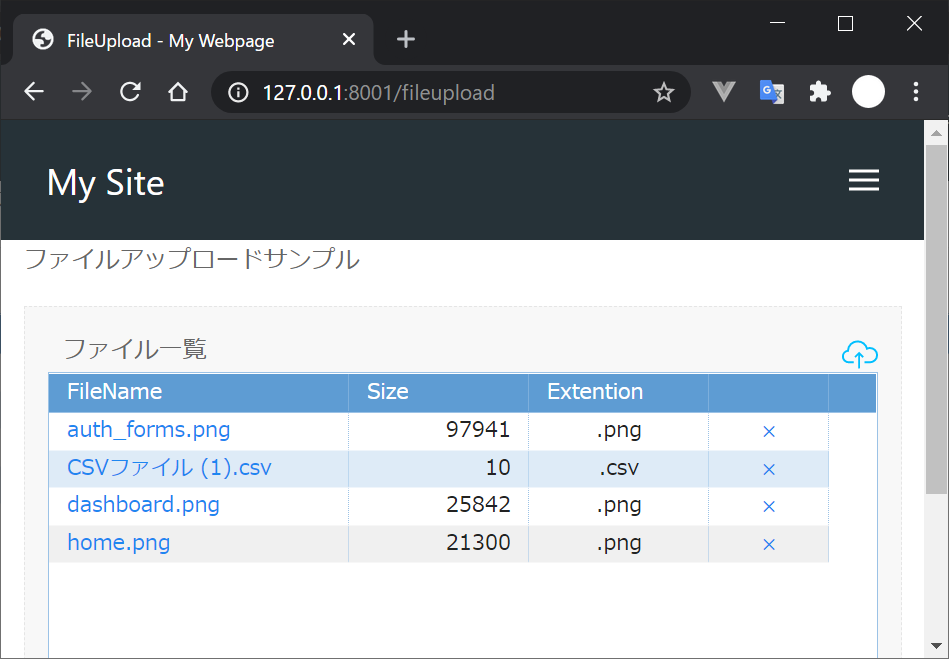Open the home.png file link
This screenshot has height=659, width=949.
(119, 543)
